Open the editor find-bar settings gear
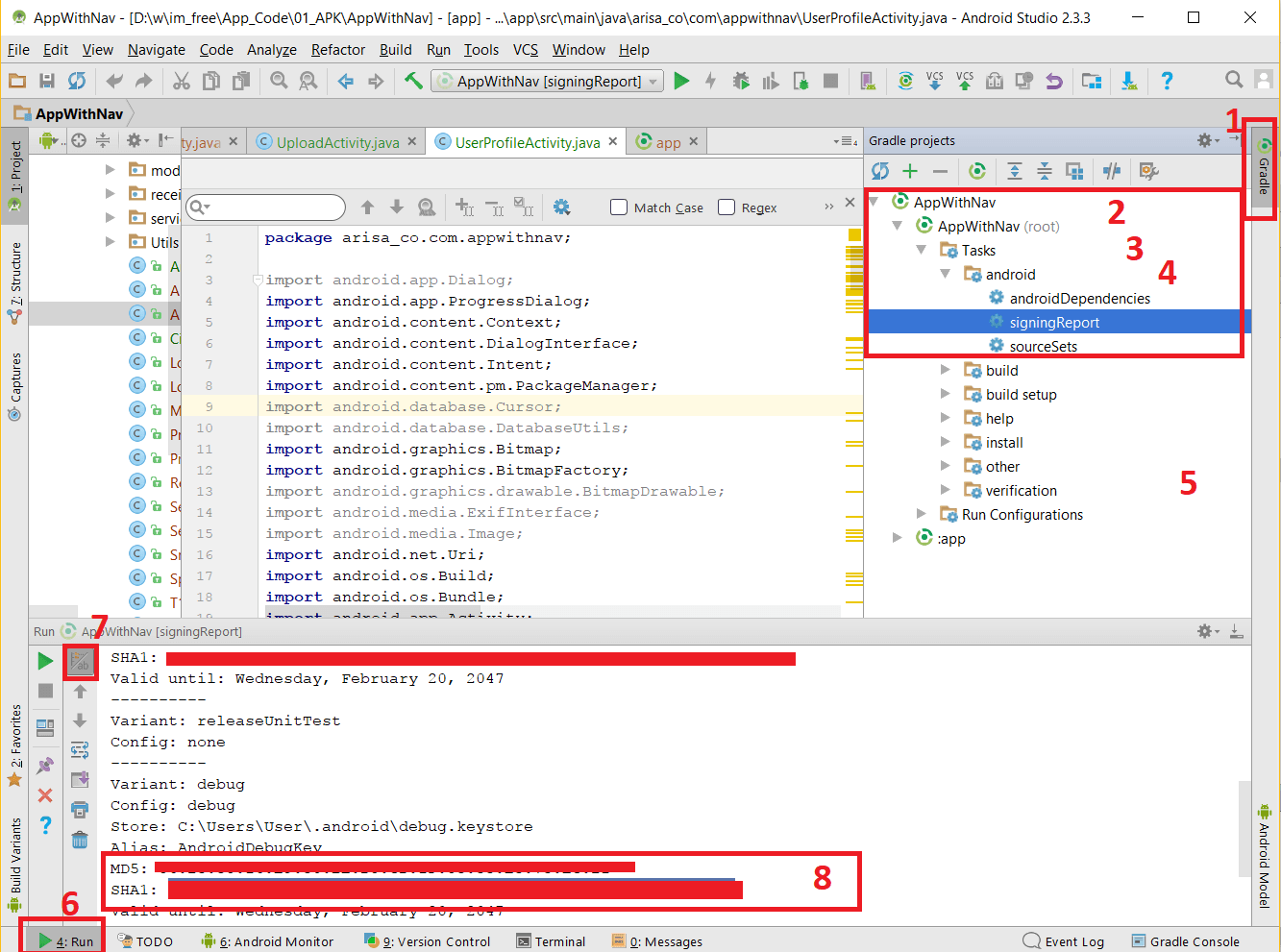1281x952 pixels. pos(562,207)
